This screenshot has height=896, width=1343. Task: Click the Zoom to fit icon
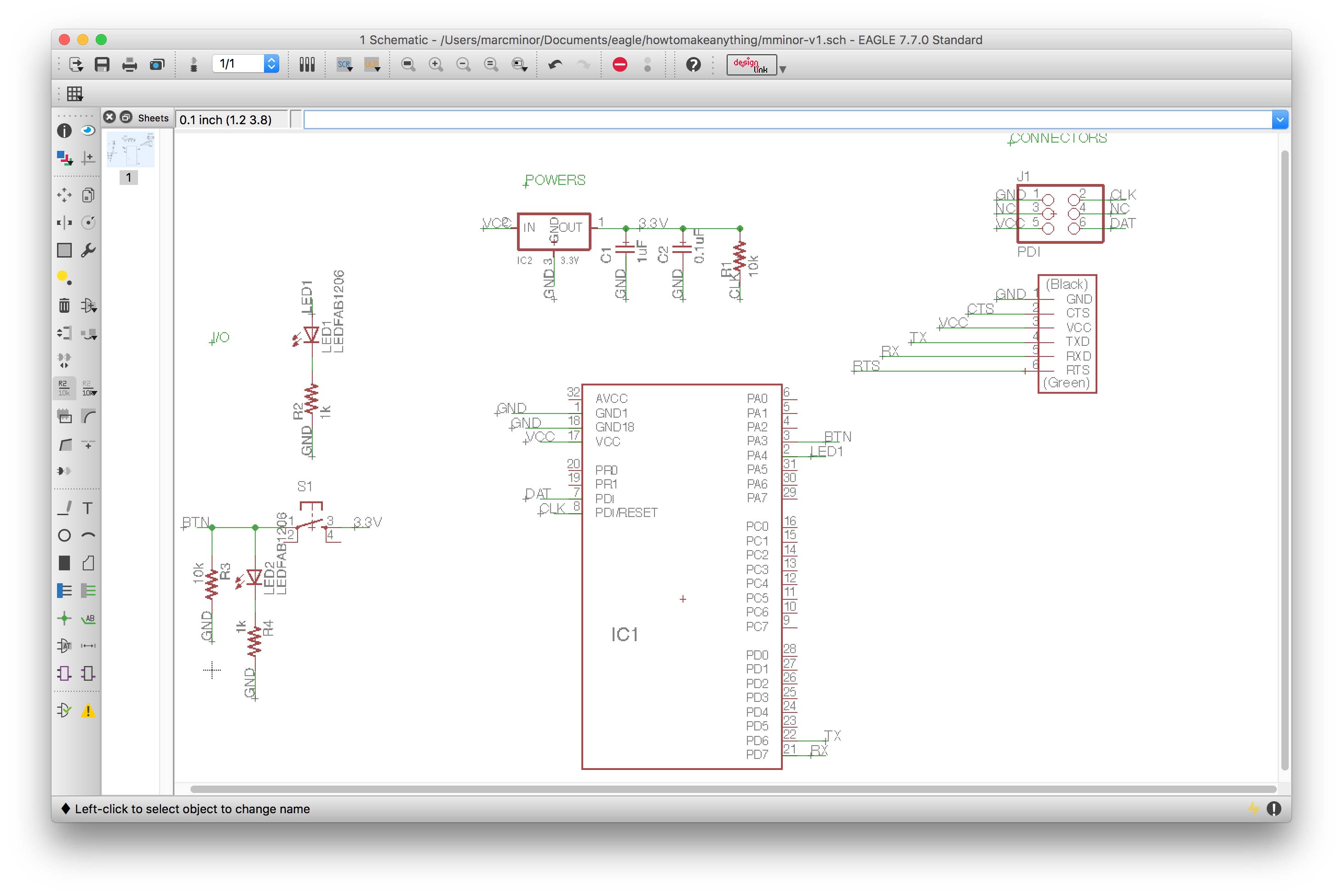pyautogui.click(x=408, y=64)
